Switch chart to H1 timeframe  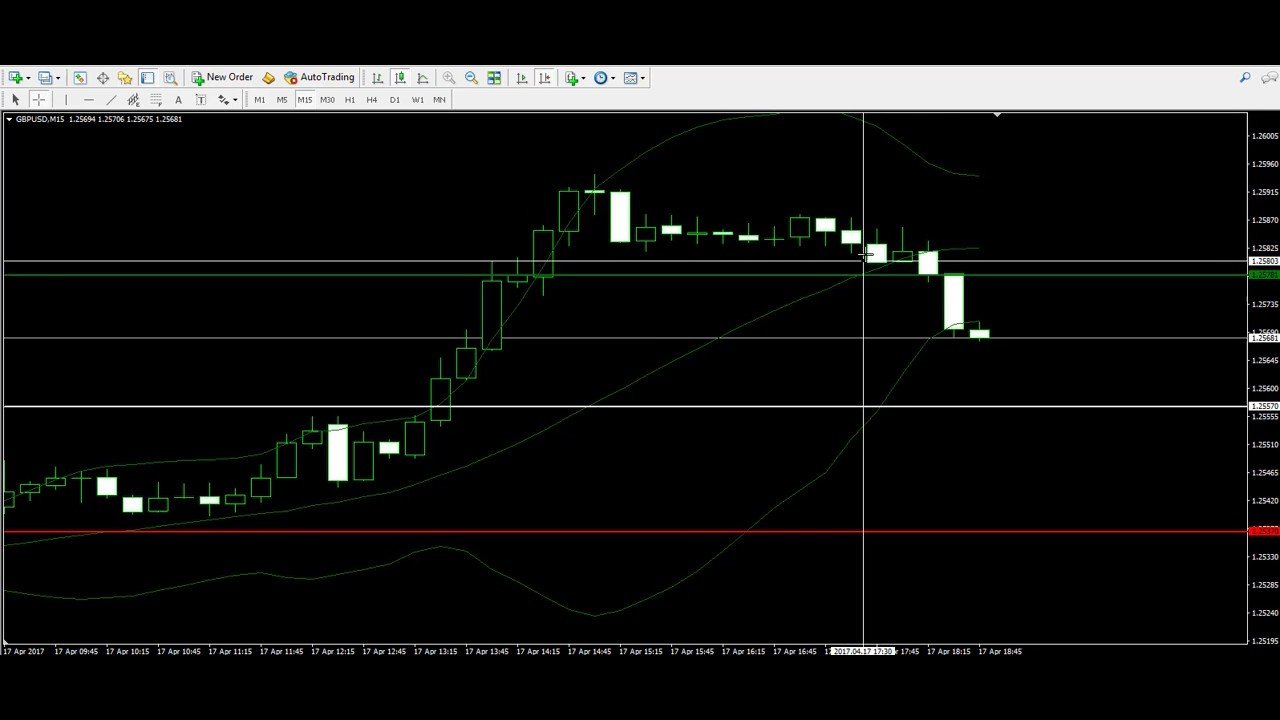coord(350,100)
